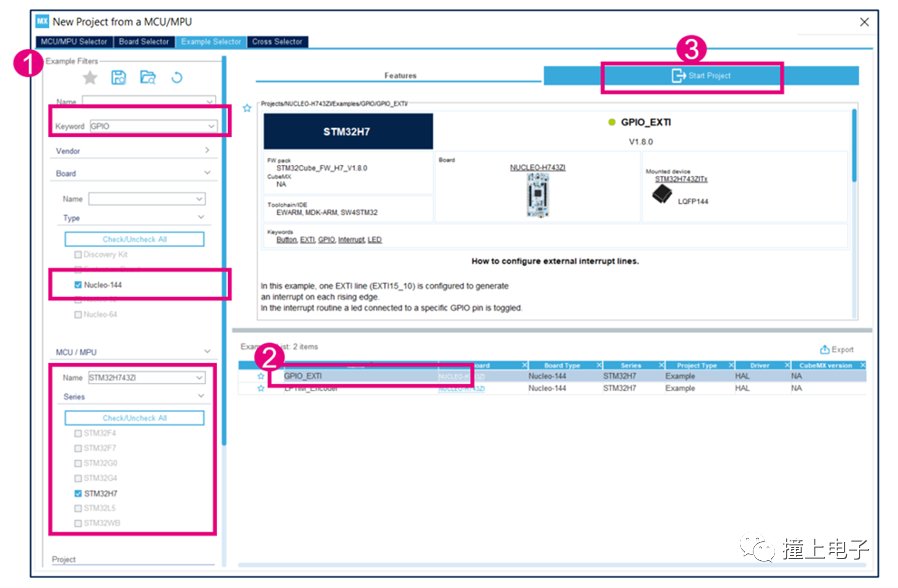The height and width of the screenshot is (588, 898).
Task: Check the STM32WB series filter
Action: [x=78, y=523]
